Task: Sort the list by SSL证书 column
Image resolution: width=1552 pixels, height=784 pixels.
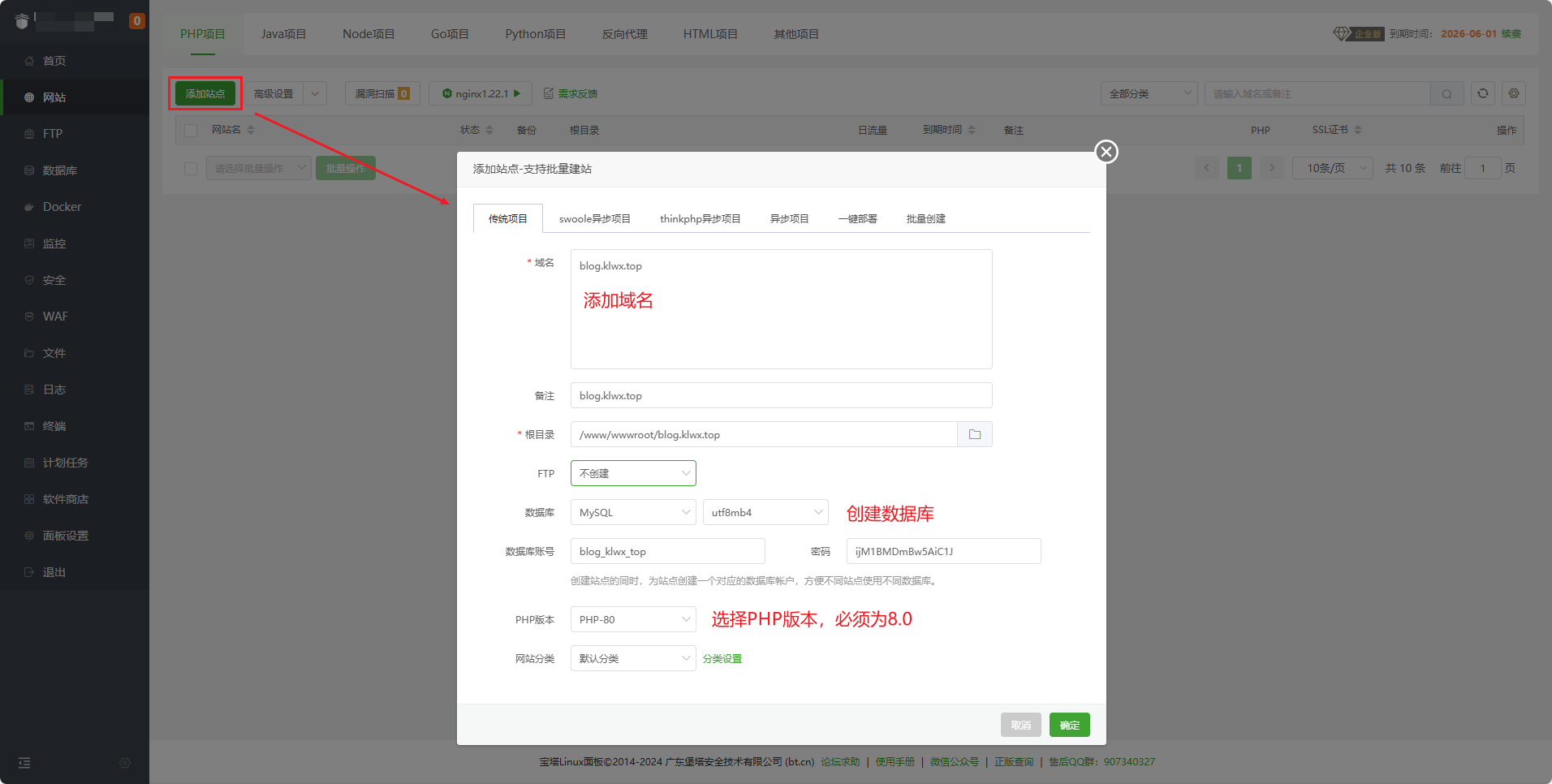Action: point(1358,130)
